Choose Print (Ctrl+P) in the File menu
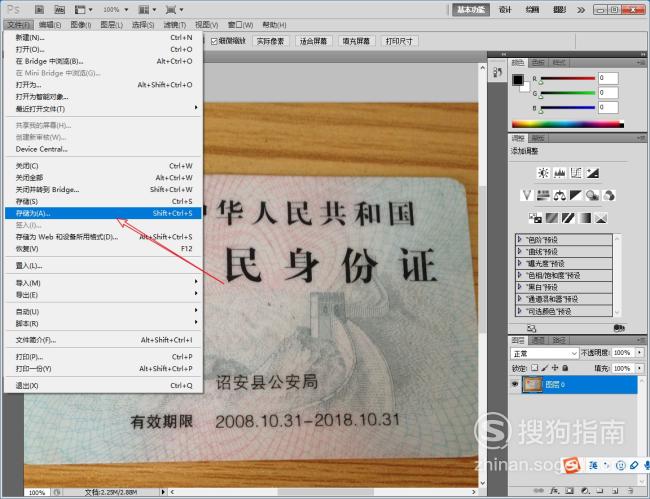Image resolution: width=650 pixels, height=499 pixels. (103, 356)
